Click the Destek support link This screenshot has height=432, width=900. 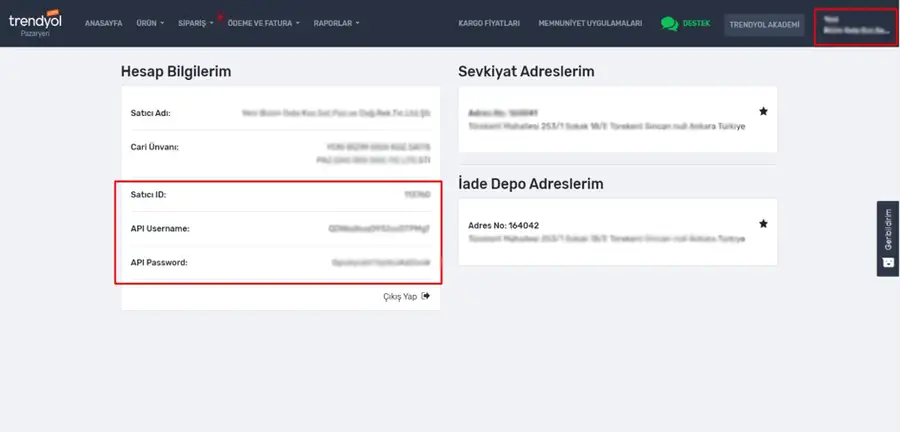[x=696, y=24]
